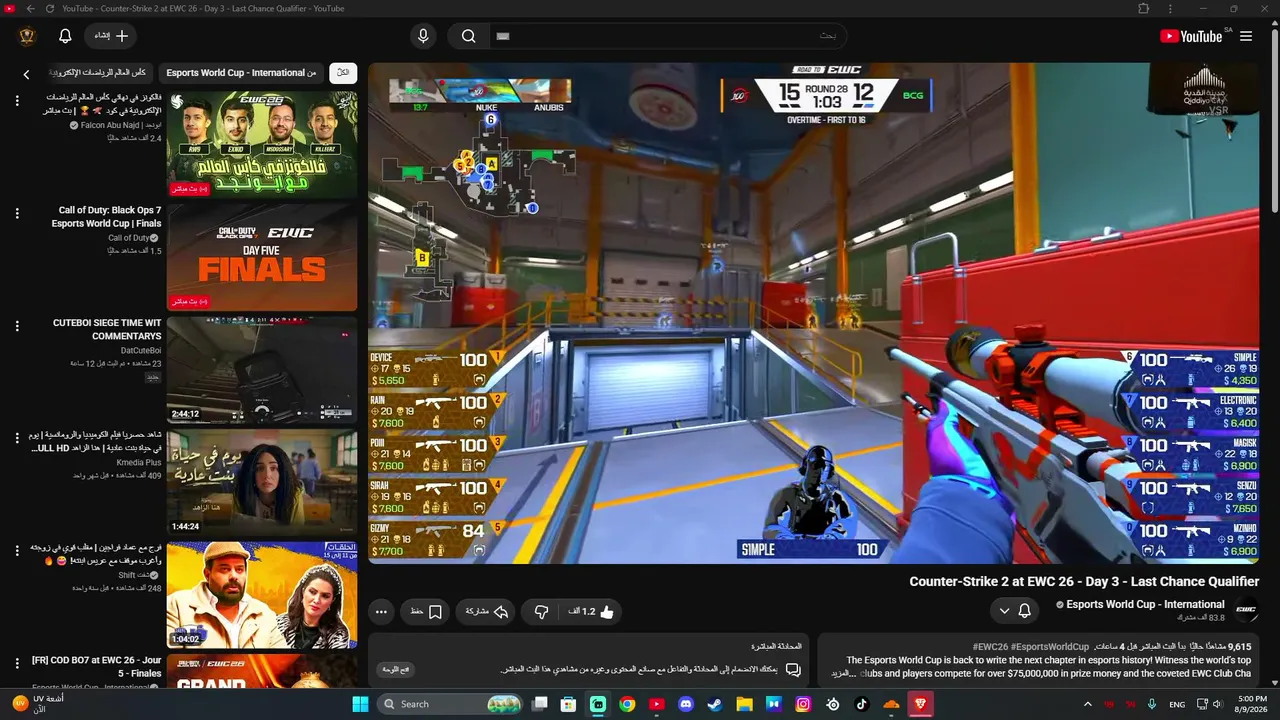This screenshot has width=1280, height=720.
Task: Open Instagram from the taskbar
Action: tap(803, 704)
